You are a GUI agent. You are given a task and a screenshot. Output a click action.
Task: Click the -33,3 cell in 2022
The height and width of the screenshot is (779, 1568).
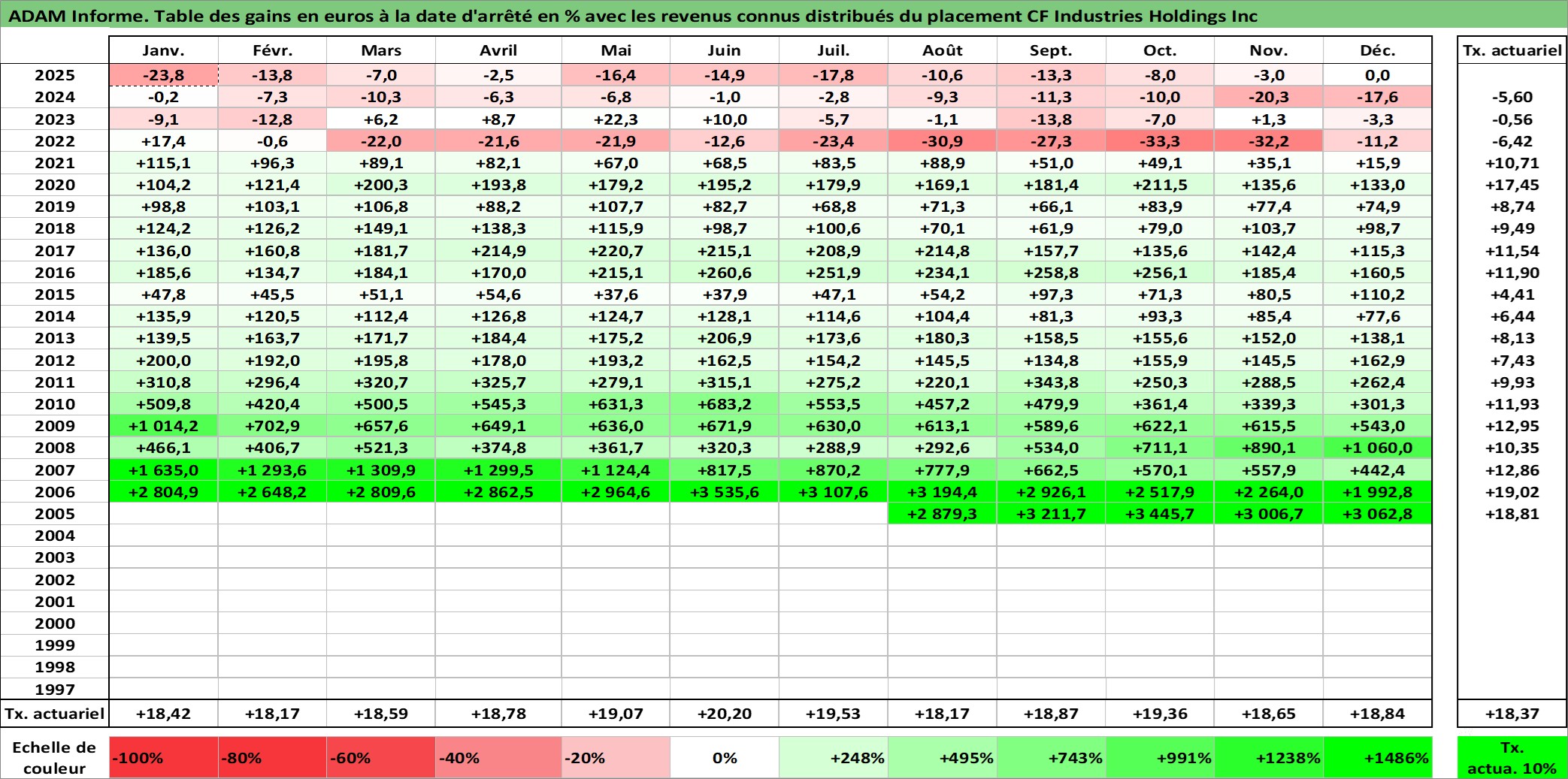pyautogui.click(x=1160, y=141)
